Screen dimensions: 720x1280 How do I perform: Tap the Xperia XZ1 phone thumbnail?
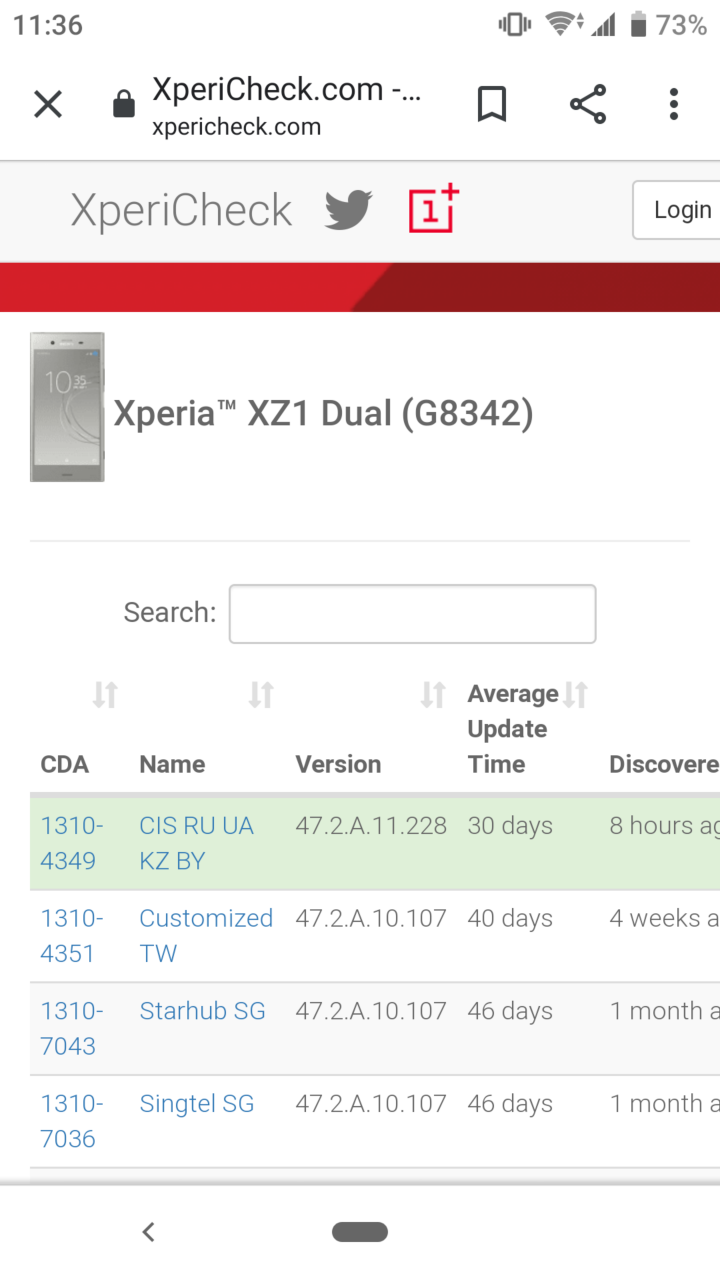pos(67,407)
